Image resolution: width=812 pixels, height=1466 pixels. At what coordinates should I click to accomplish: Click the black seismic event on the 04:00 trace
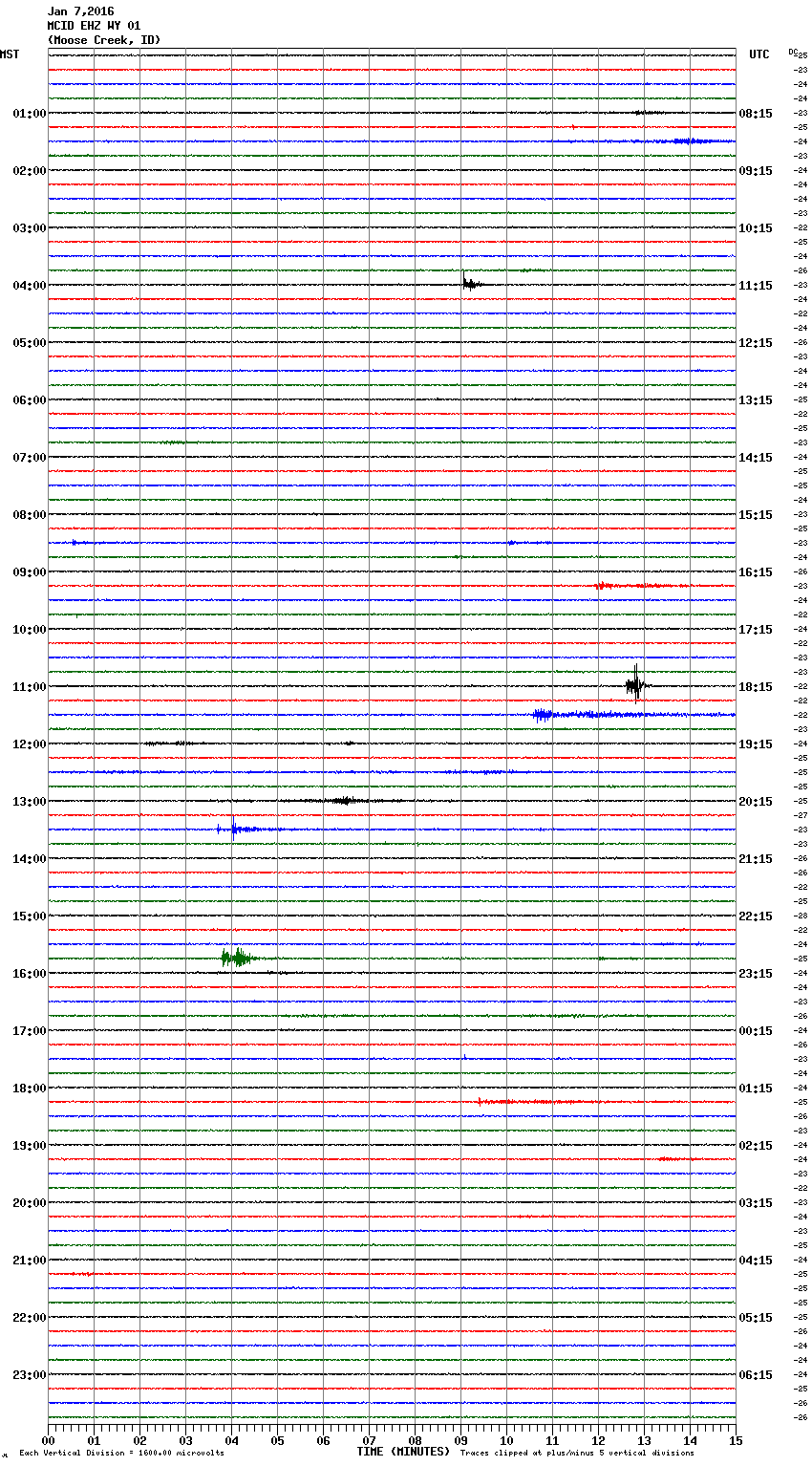[473, 283]
